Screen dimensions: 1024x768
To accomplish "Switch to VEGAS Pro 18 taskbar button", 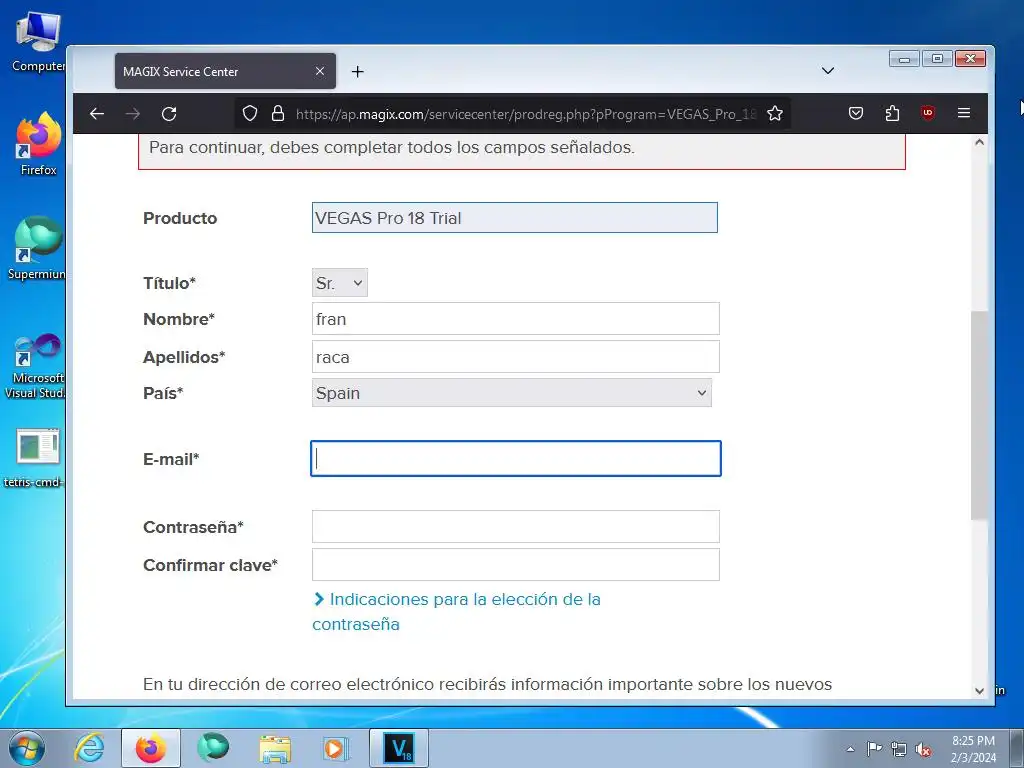I will click(x=399, y=748).
